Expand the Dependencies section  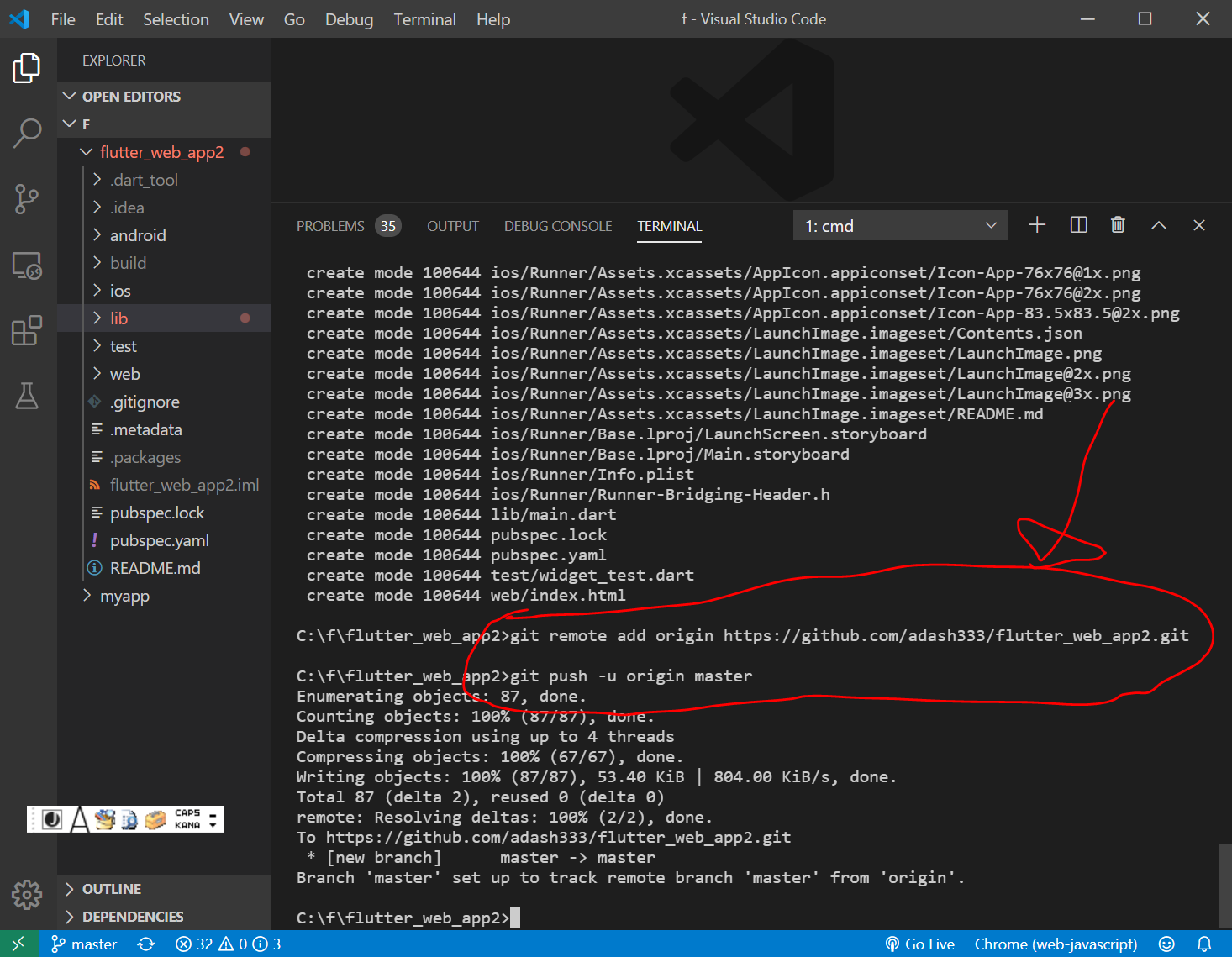click(x=164, y=917)
